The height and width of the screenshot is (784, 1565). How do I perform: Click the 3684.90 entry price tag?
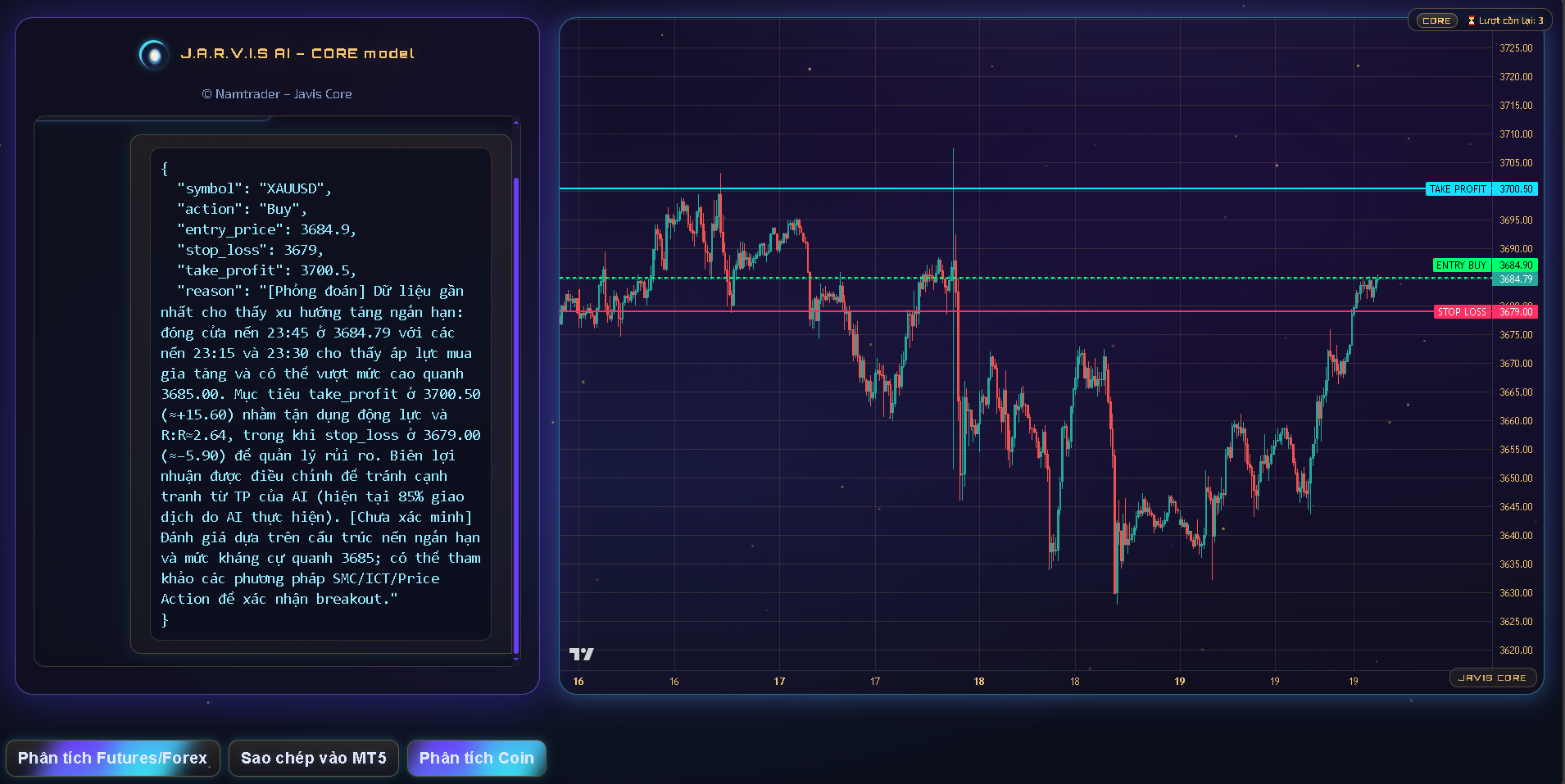[1515, 265]
